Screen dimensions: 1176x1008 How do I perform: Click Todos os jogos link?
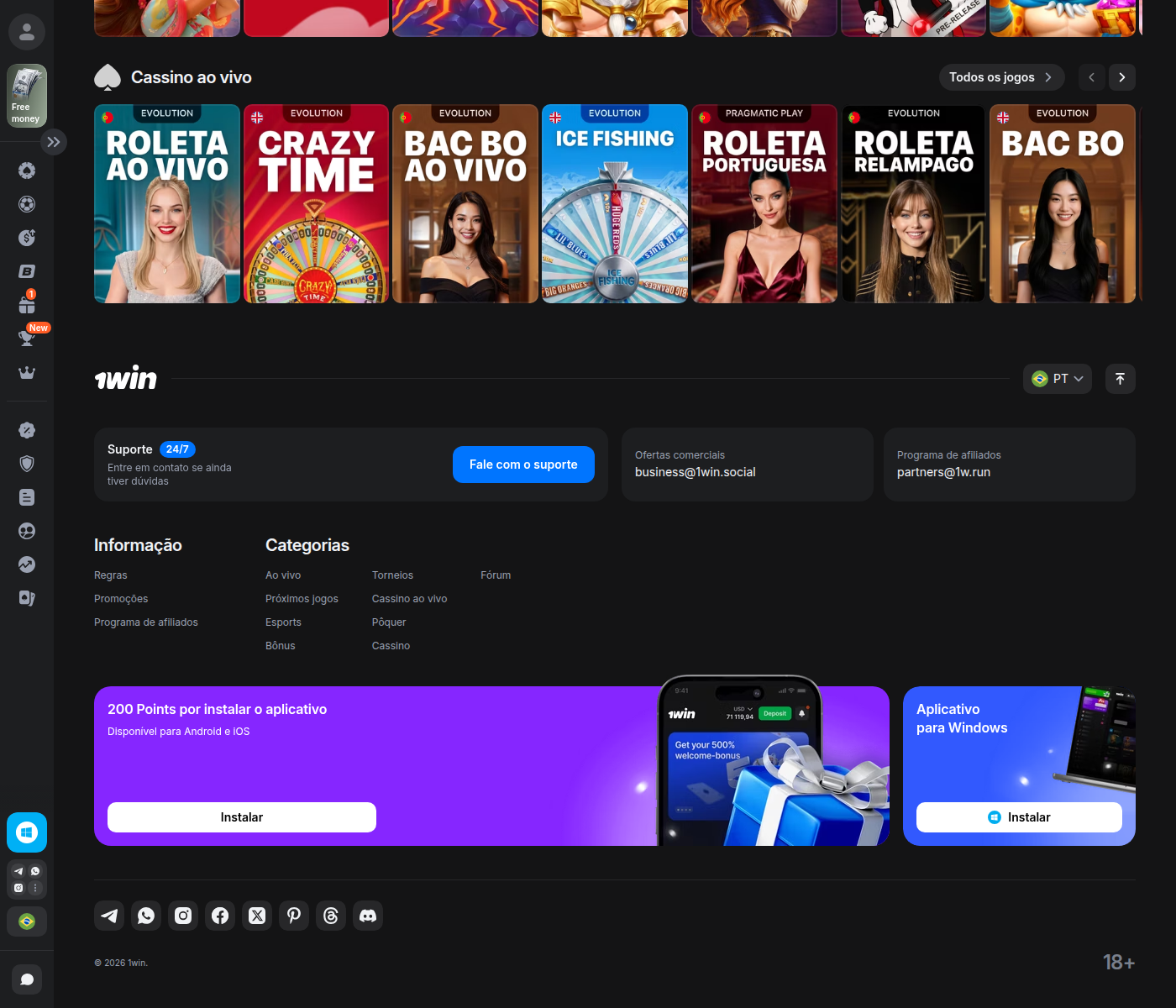coord(1001,77)
